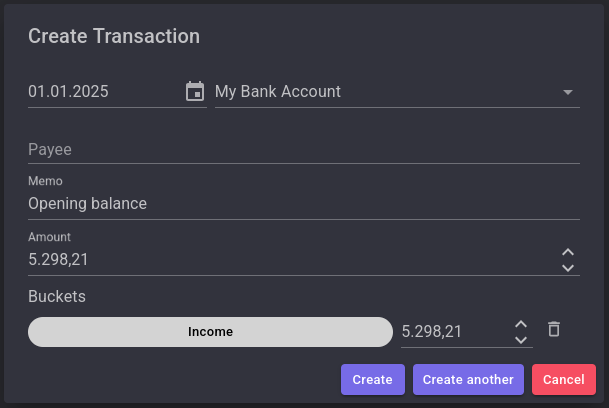Delete the Income bucket row

pyautogui.click(x=554, y=329)
